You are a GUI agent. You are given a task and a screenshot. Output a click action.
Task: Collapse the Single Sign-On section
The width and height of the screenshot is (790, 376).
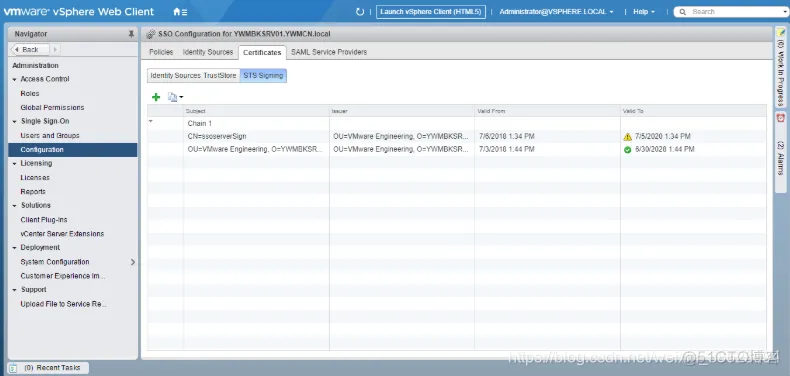15,121
